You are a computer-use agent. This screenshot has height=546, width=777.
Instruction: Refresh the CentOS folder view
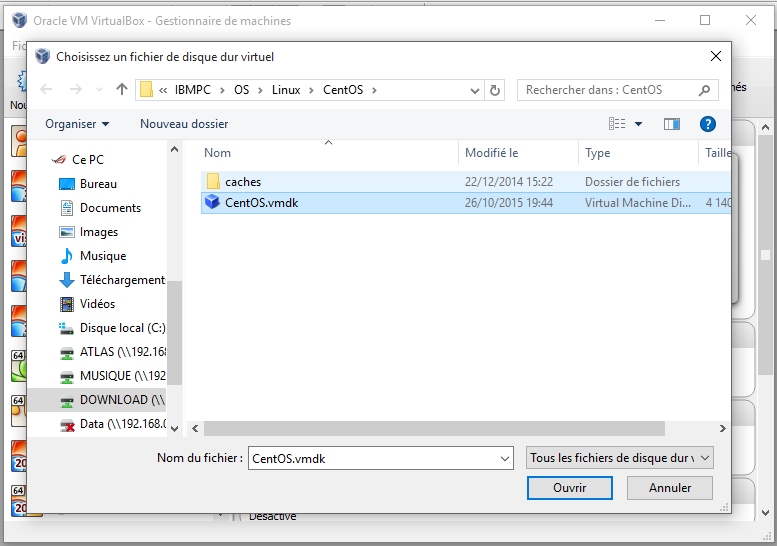[495, 90]
